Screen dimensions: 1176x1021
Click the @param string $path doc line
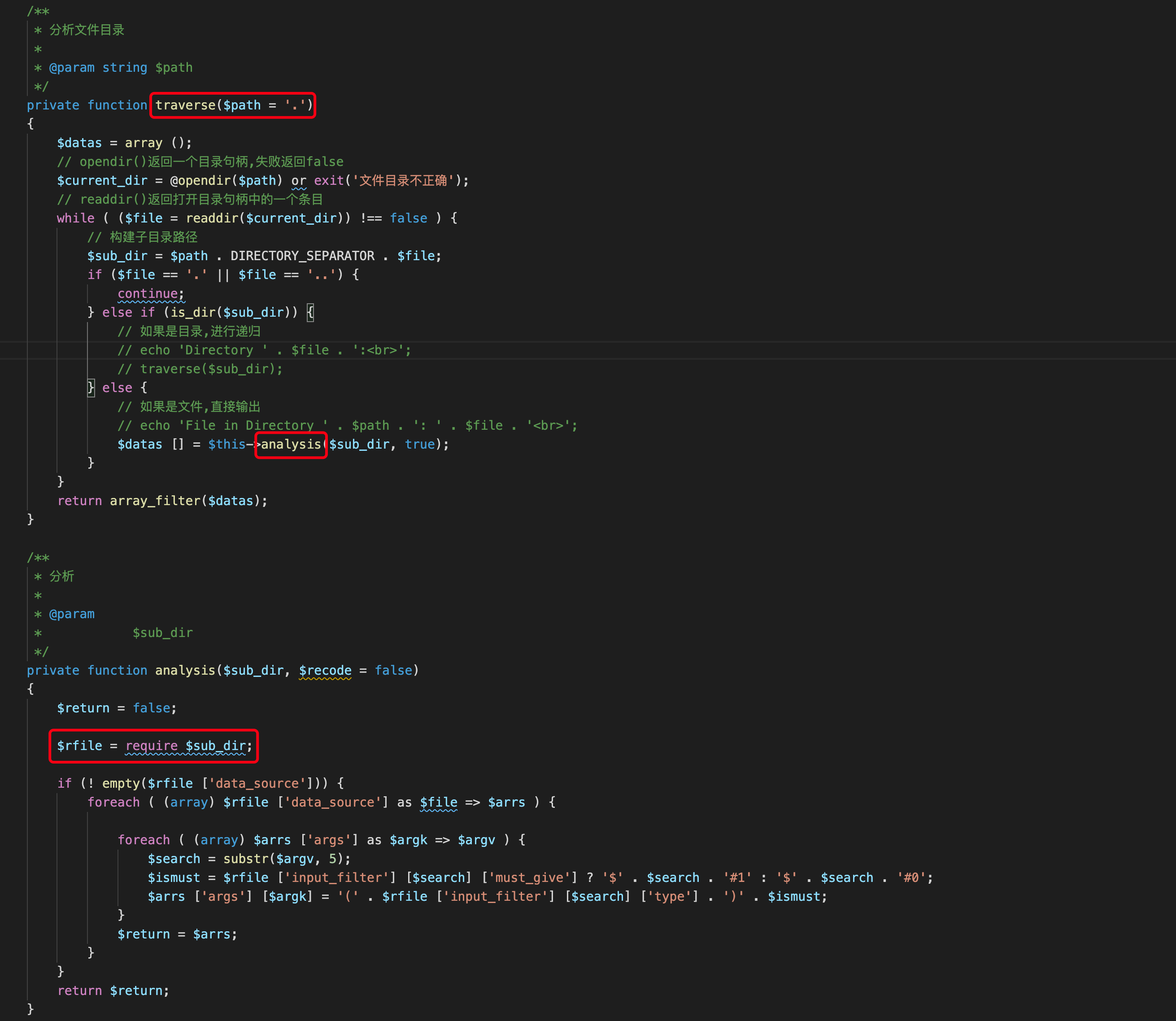(x=121, y=68)
